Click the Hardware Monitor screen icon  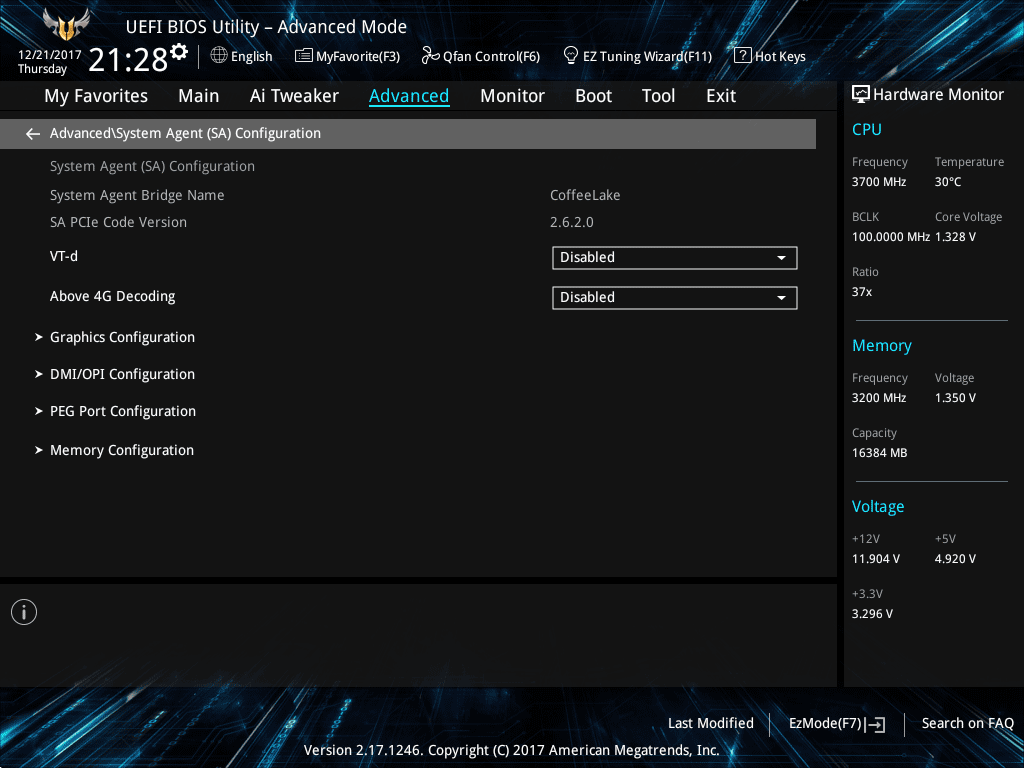[x=861, y=95]
